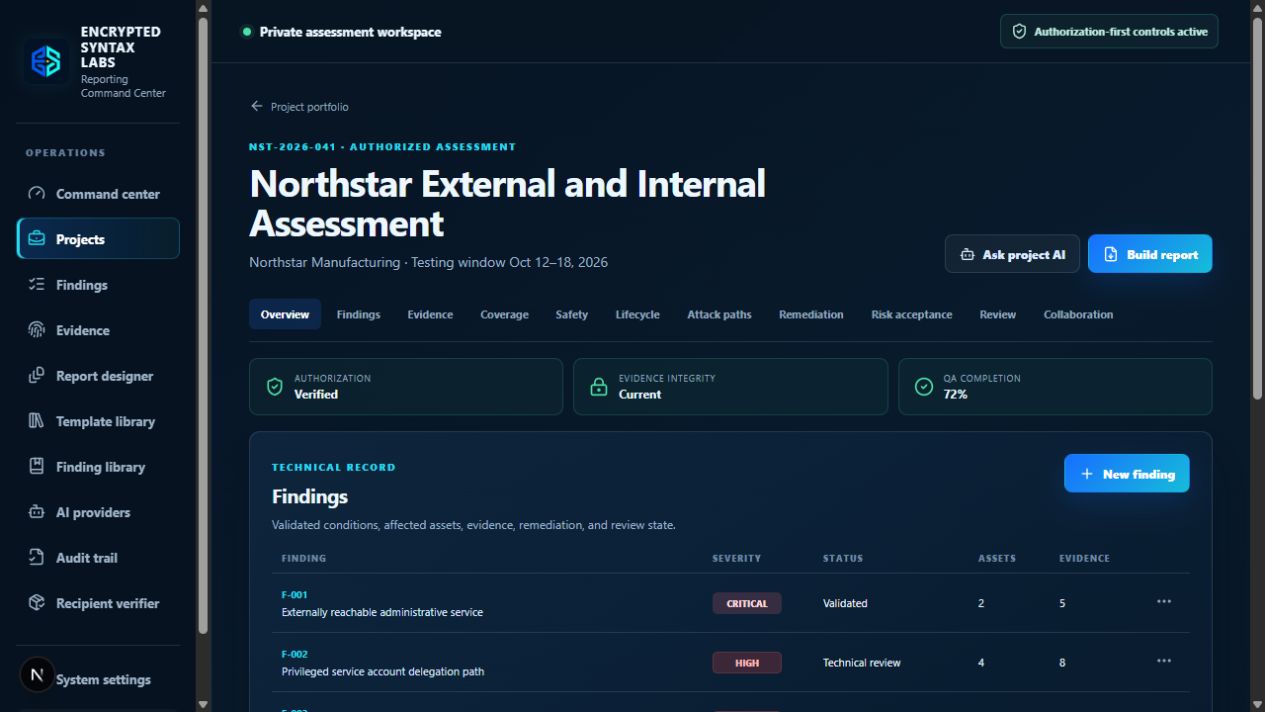Open the Coverage tab
The width and height of the screenshot is (1265, 712).
click(x=504, y=314)
